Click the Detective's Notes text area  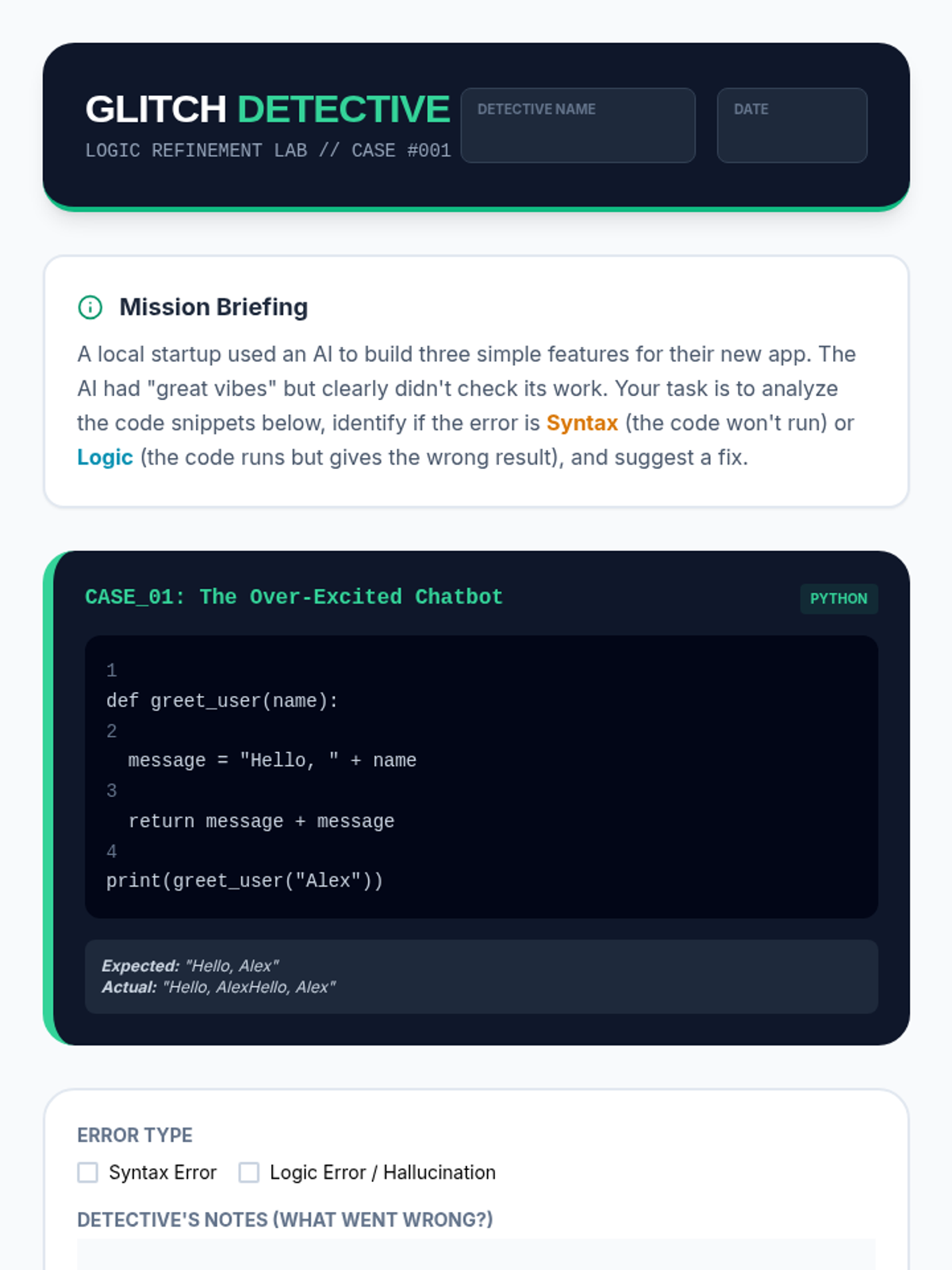tap(476, 1254)
